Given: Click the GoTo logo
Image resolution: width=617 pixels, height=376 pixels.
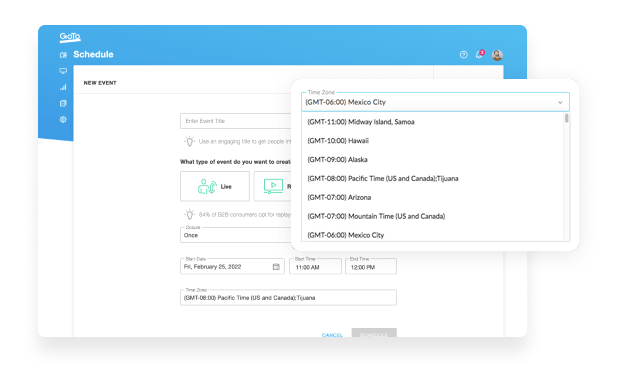Looking at the screenshot, I should pos(70,37).
